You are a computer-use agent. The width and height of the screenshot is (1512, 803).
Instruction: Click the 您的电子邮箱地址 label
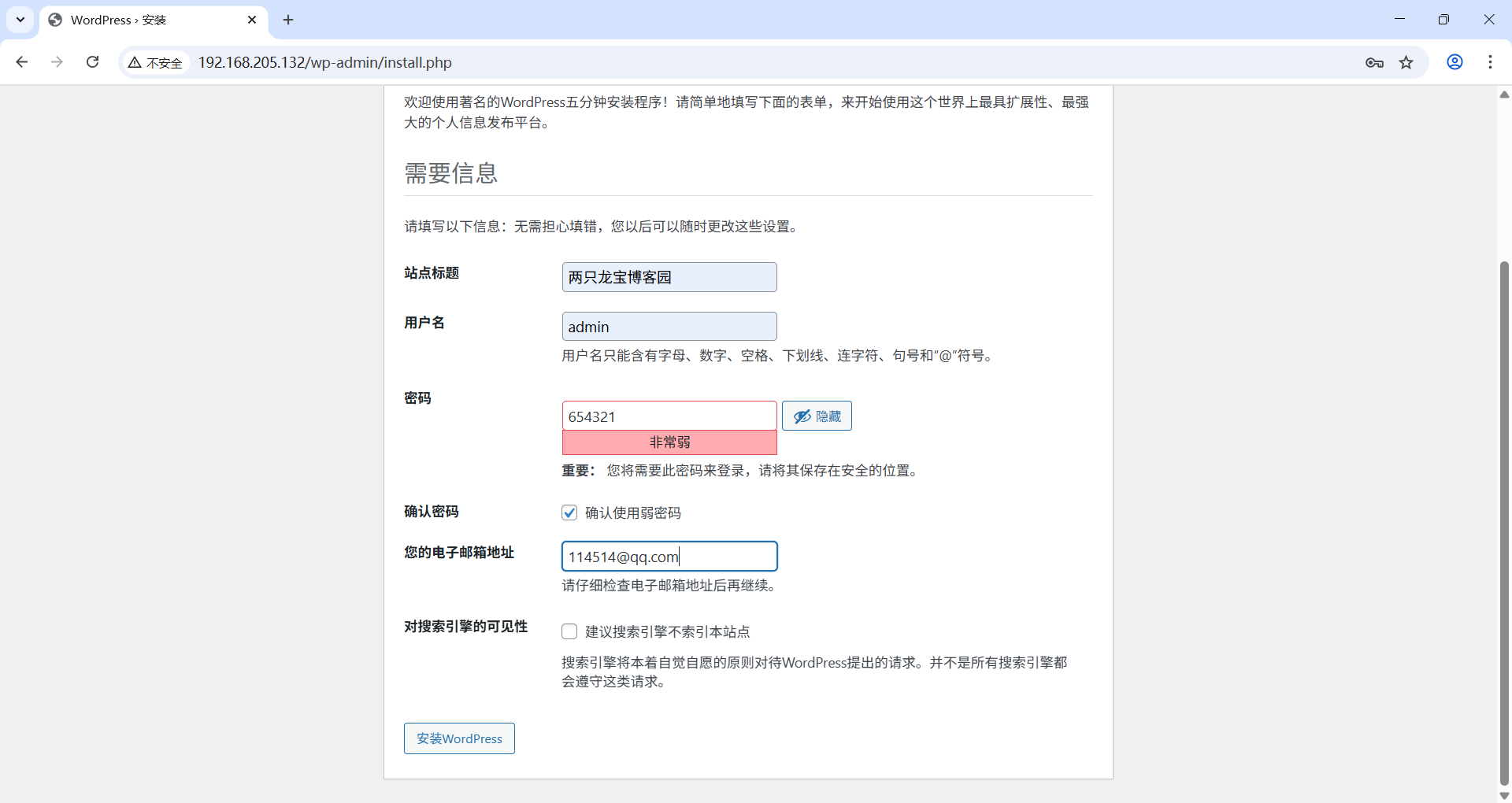[x=459, y=553]
